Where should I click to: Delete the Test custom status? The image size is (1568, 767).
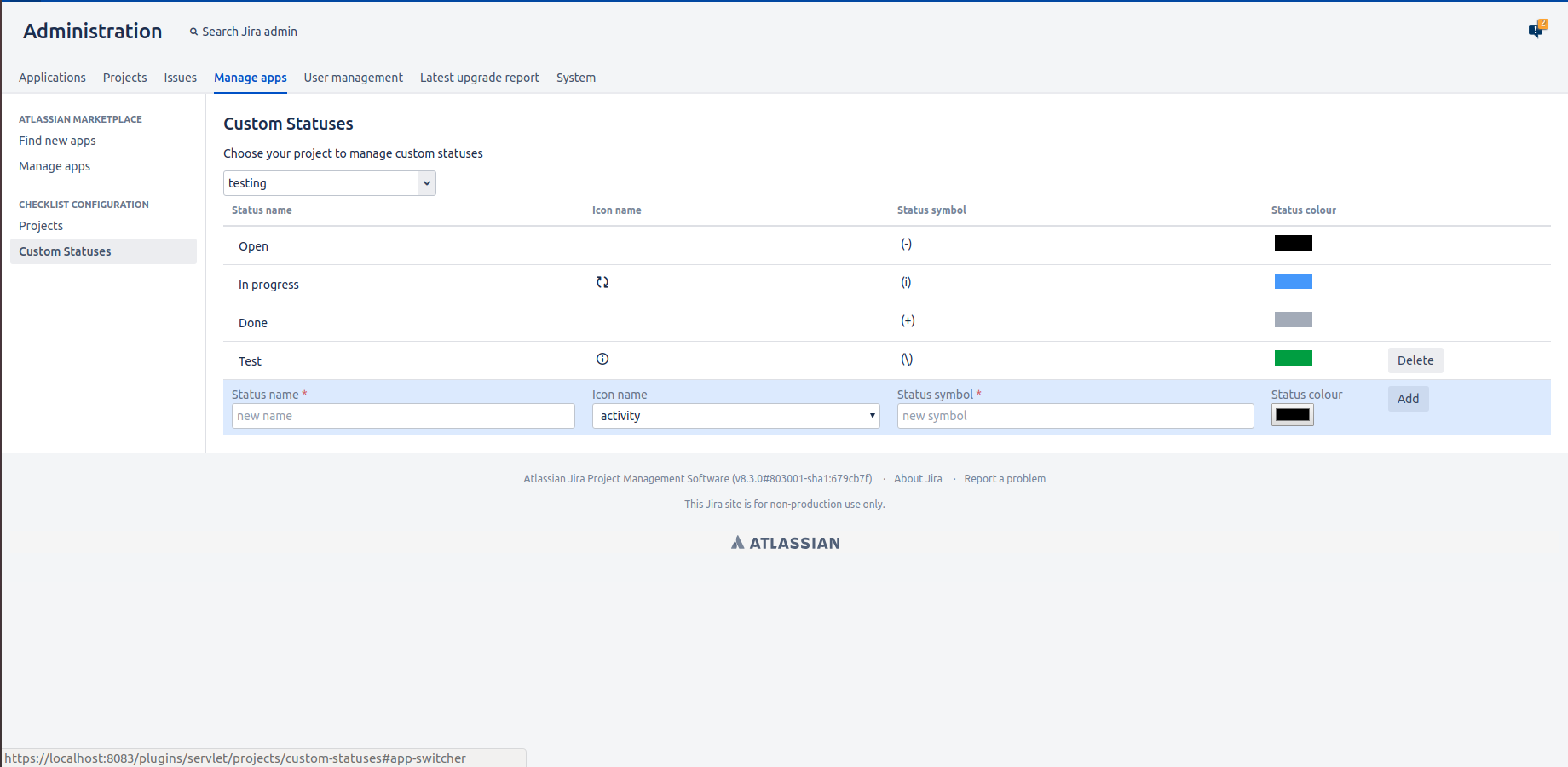[x=1415, y=360]
